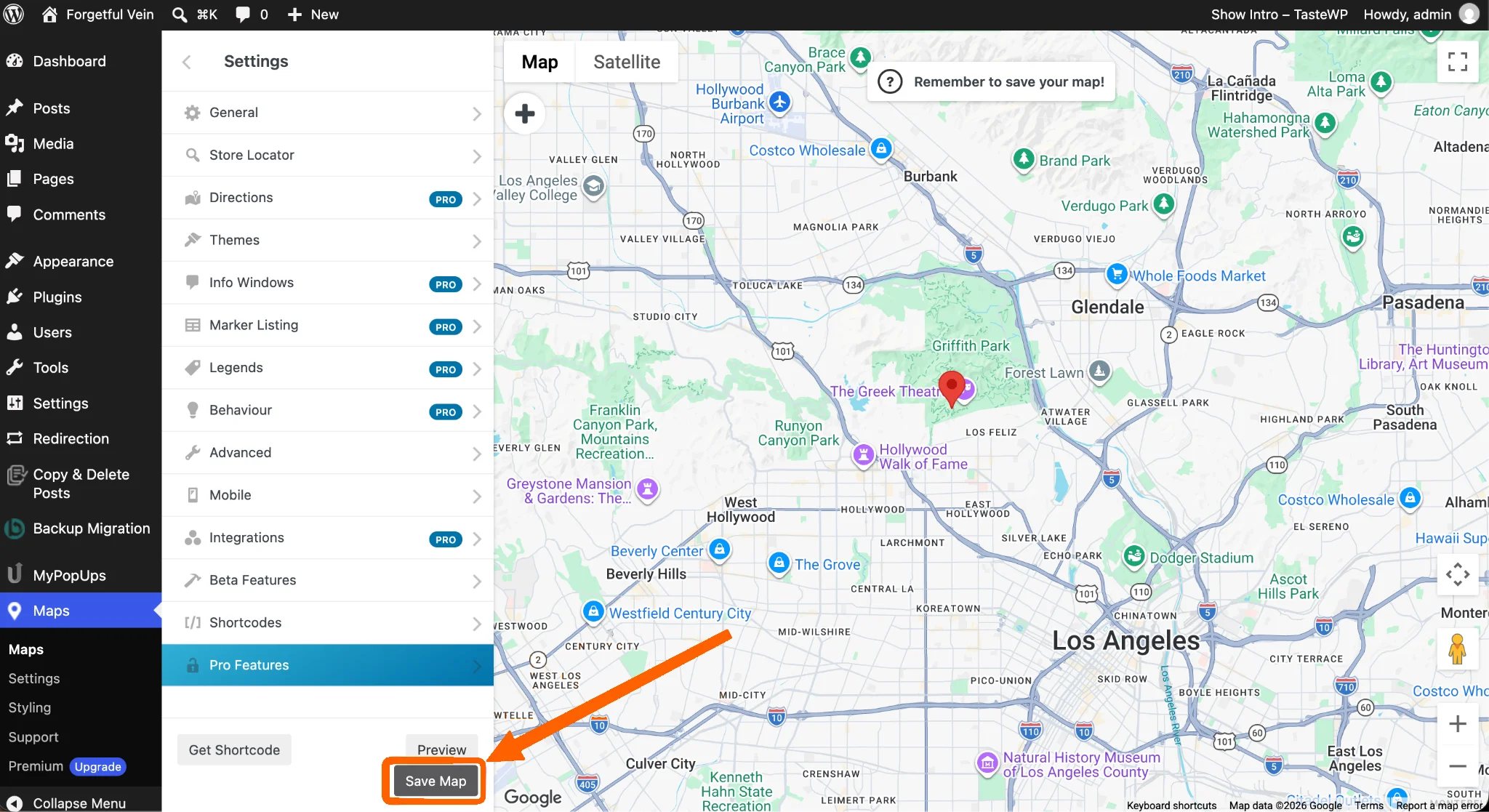
Task: Open Keyboard shortcuts link on map
Action: tap(1171, 805)
